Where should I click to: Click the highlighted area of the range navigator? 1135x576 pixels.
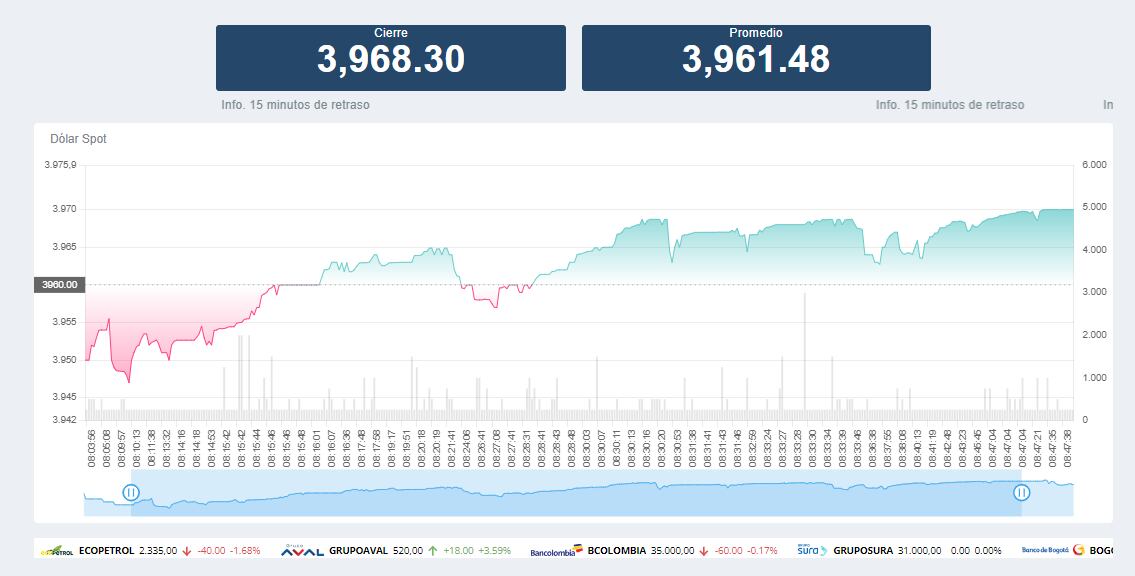point(575,491)
